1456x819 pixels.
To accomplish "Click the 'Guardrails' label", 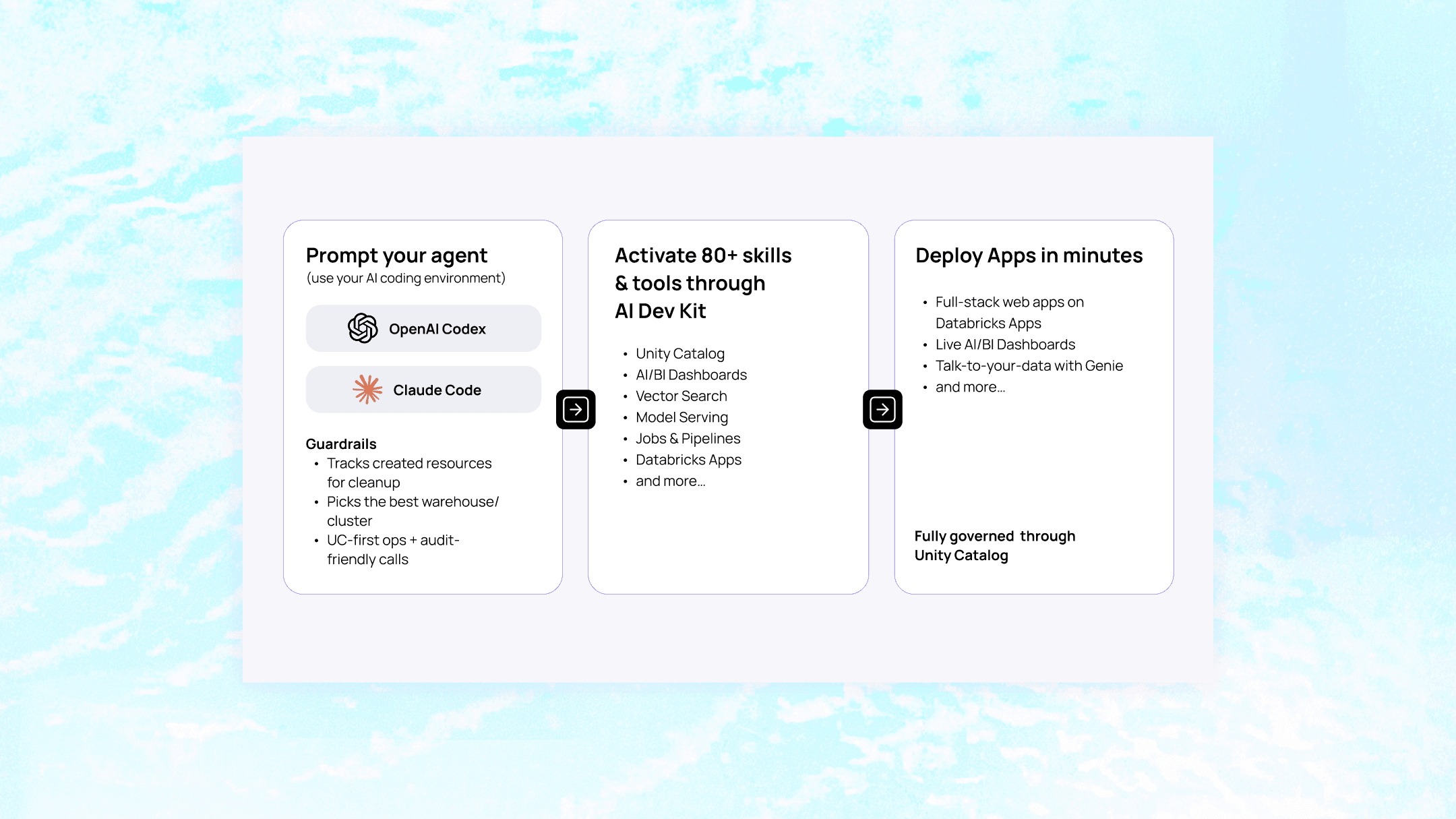I will [341, 444].
